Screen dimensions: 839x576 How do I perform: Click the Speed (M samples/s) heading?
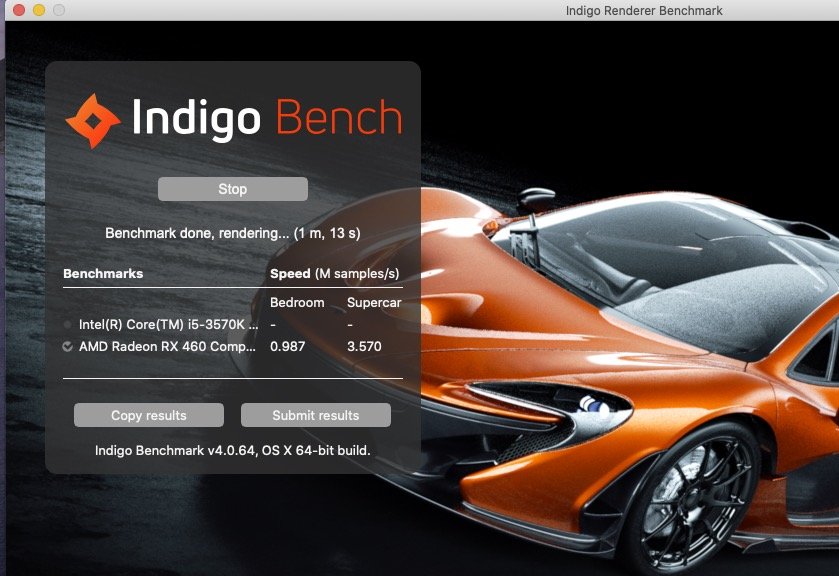click(x=334, y=274)
